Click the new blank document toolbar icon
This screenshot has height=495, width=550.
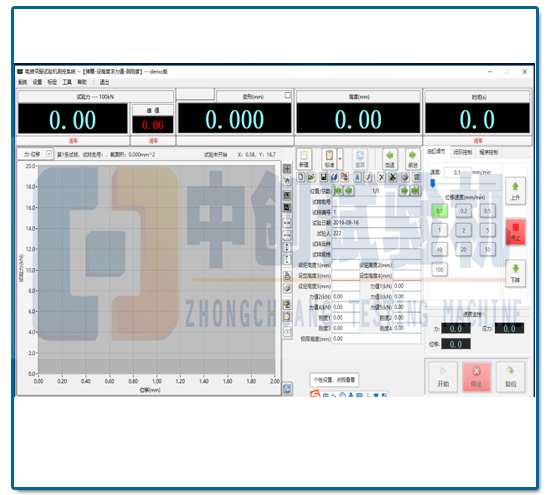click(301, 177)
